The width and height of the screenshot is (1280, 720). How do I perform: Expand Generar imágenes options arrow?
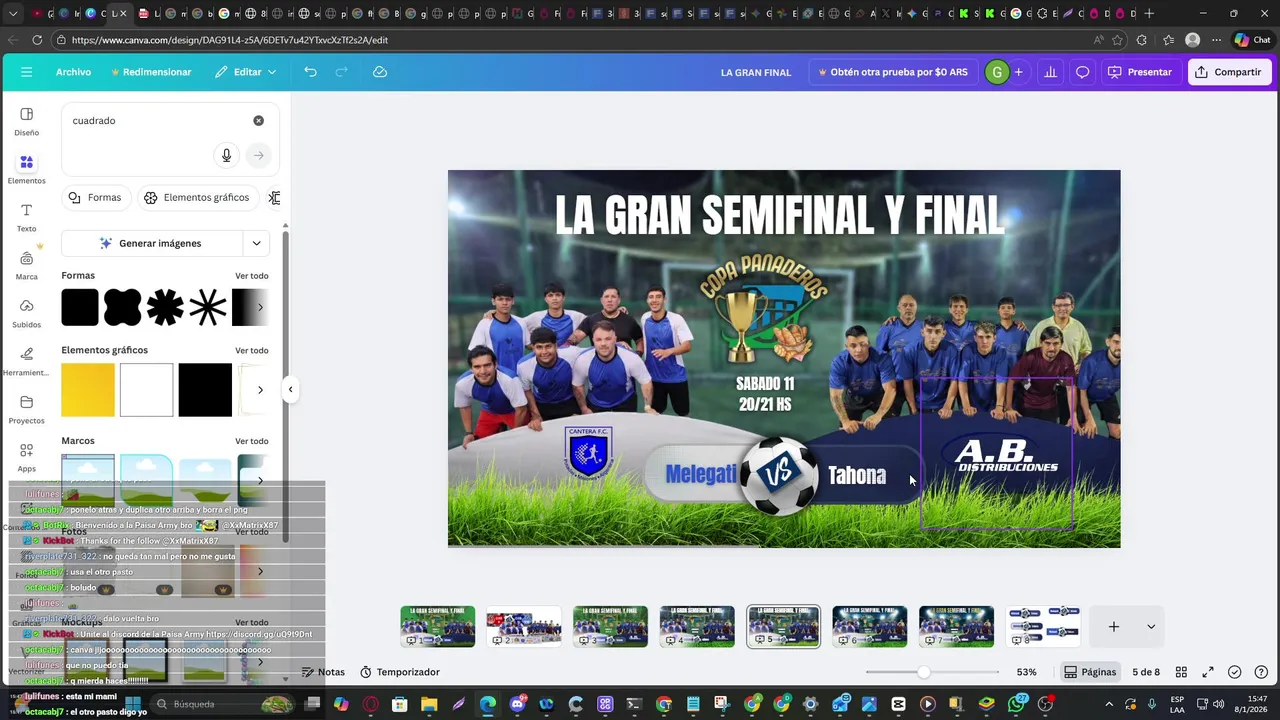click(257, 243)
